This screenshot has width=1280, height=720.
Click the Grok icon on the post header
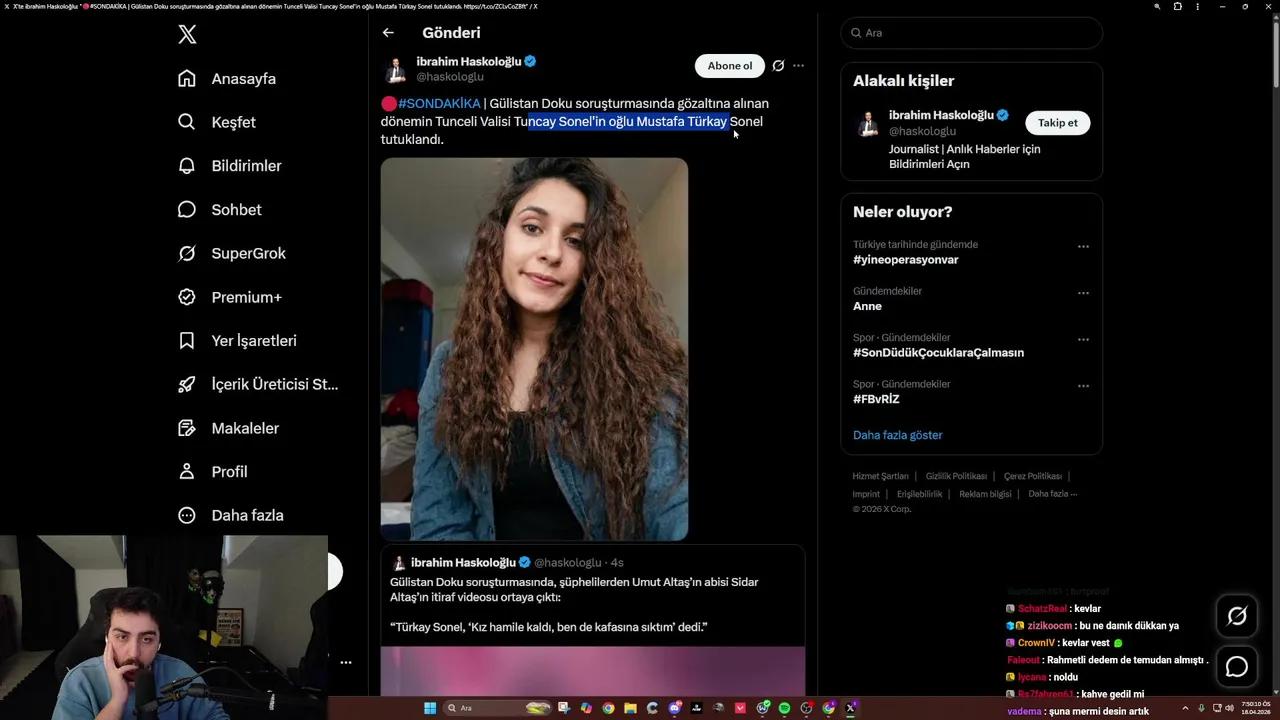(x=778, y=66)
